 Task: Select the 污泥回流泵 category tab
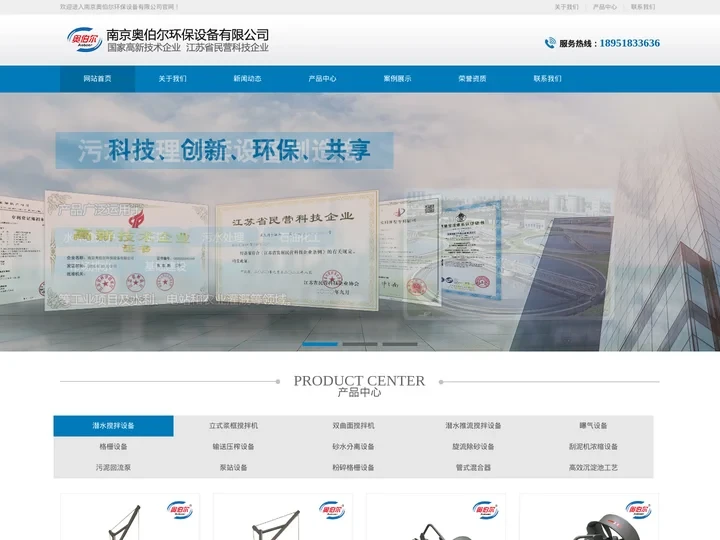pyautogui.click(x=113, y=467)
